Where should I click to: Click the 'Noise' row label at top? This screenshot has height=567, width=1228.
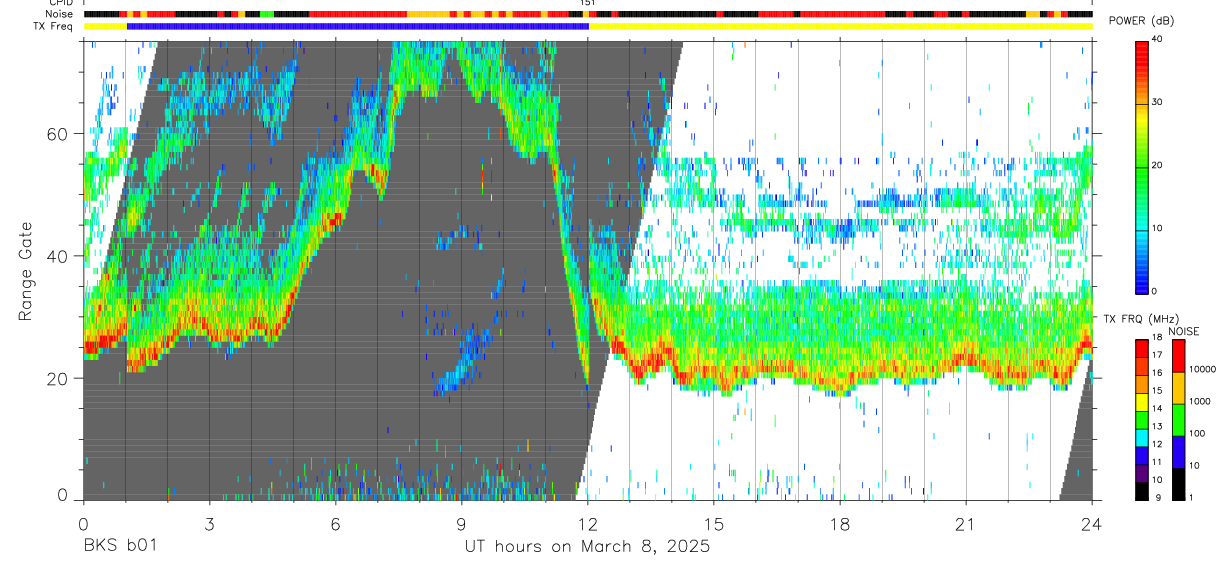tap(60, 15)
